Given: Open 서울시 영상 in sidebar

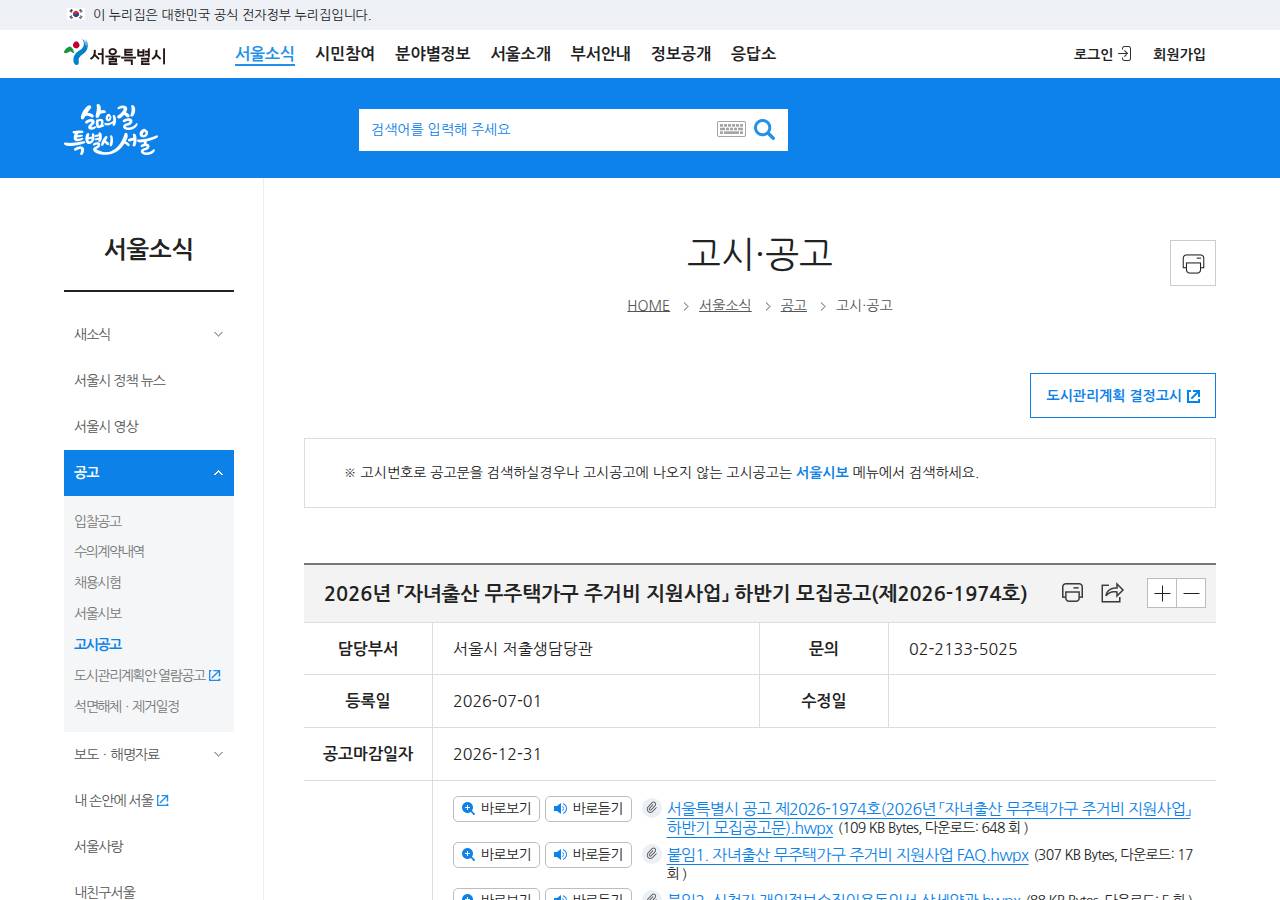Looking at the screenshot, I should point(106,426).
